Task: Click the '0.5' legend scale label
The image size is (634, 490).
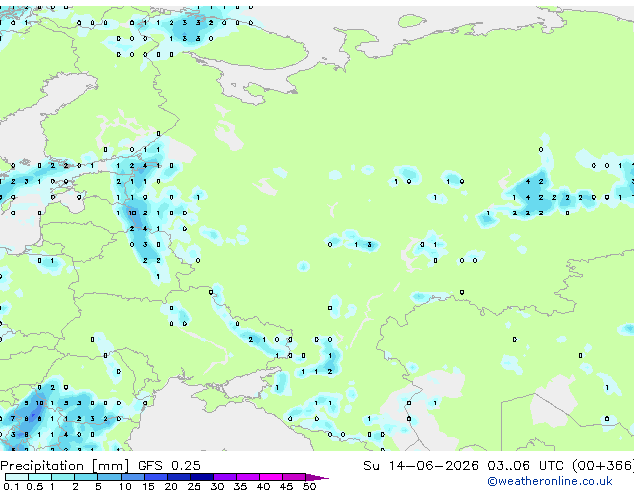Action: [34, 486]
